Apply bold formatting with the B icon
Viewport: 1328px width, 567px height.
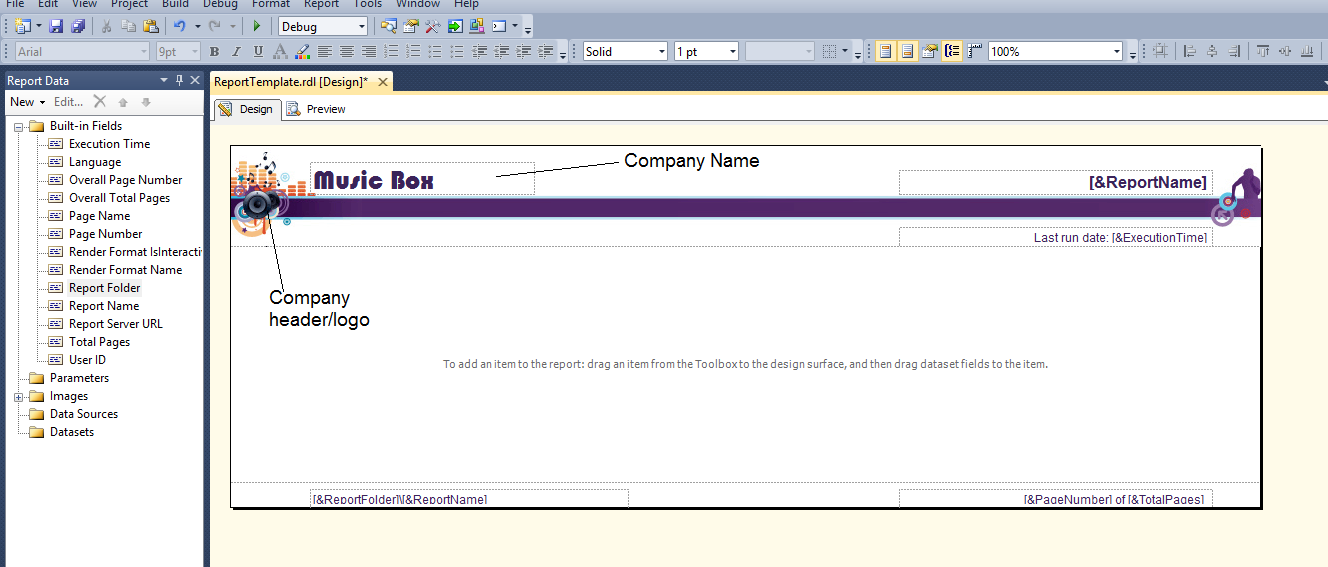pos(214,51)
